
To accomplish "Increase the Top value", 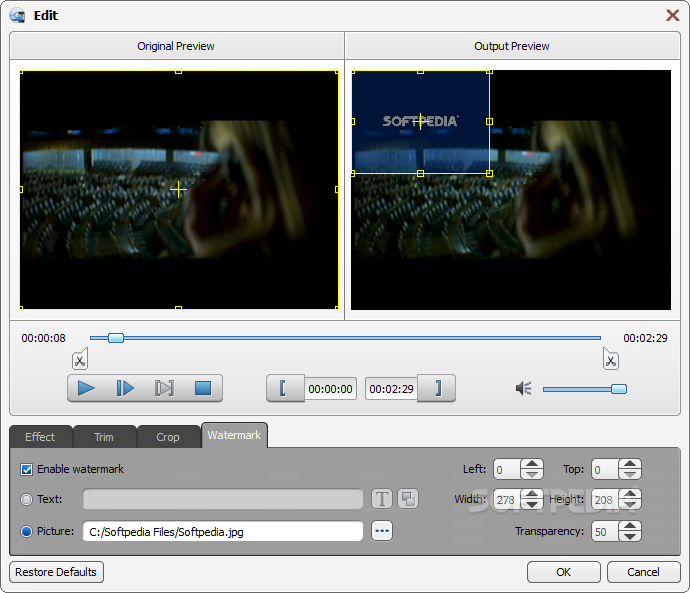I will (630, 464).
